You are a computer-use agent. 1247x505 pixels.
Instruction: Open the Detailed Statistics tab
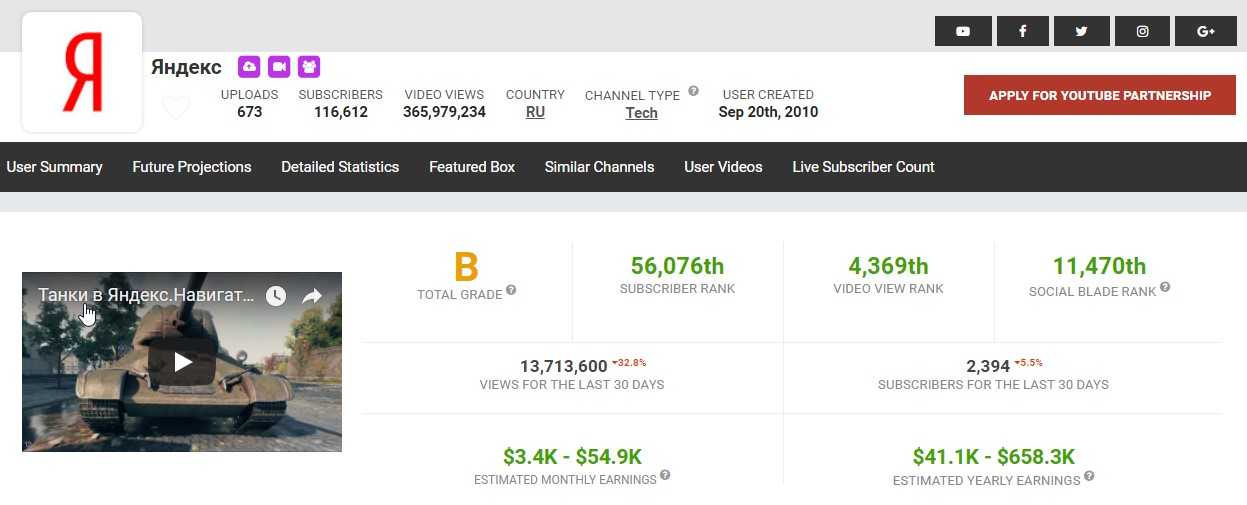click(x=340, y=167)
